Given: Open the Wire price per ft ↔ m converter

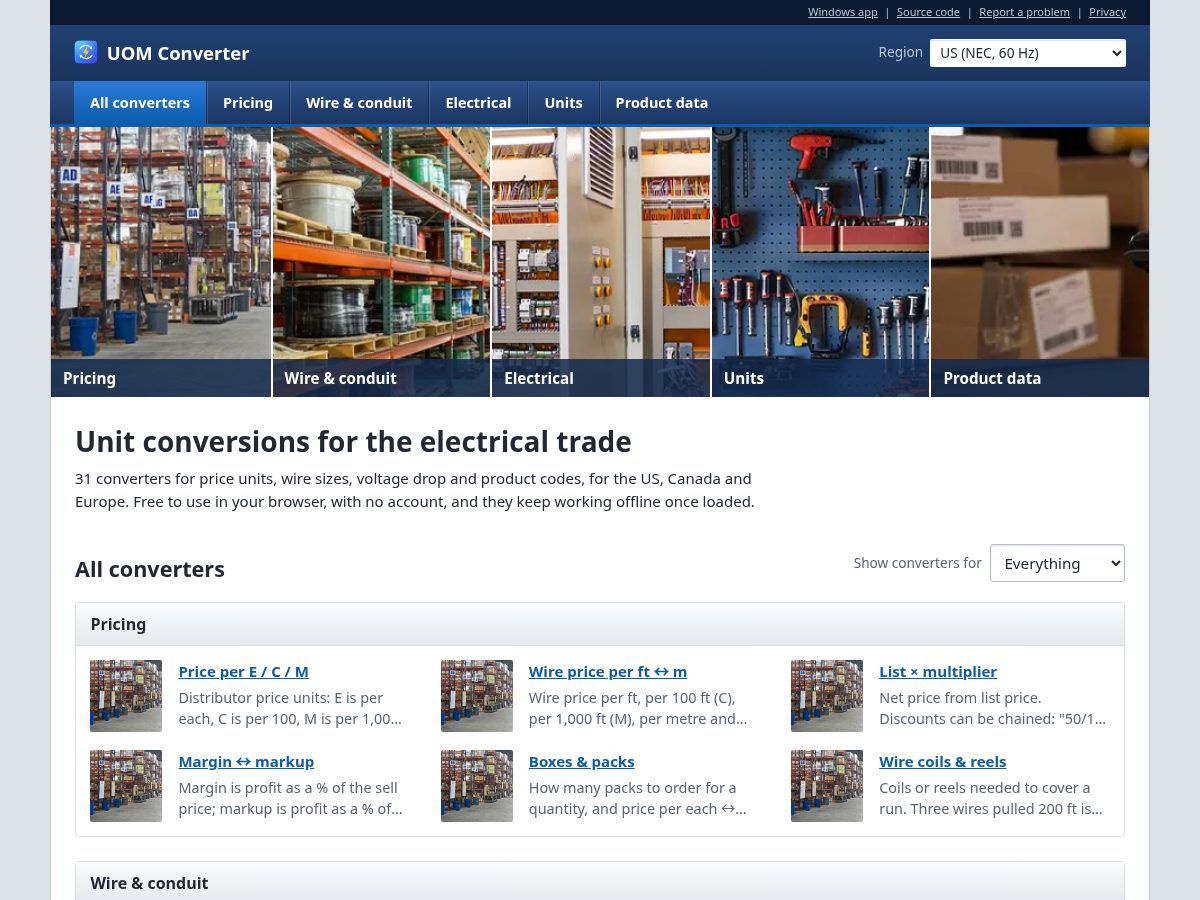Looking at the screenshot, I should coord(608,672).
